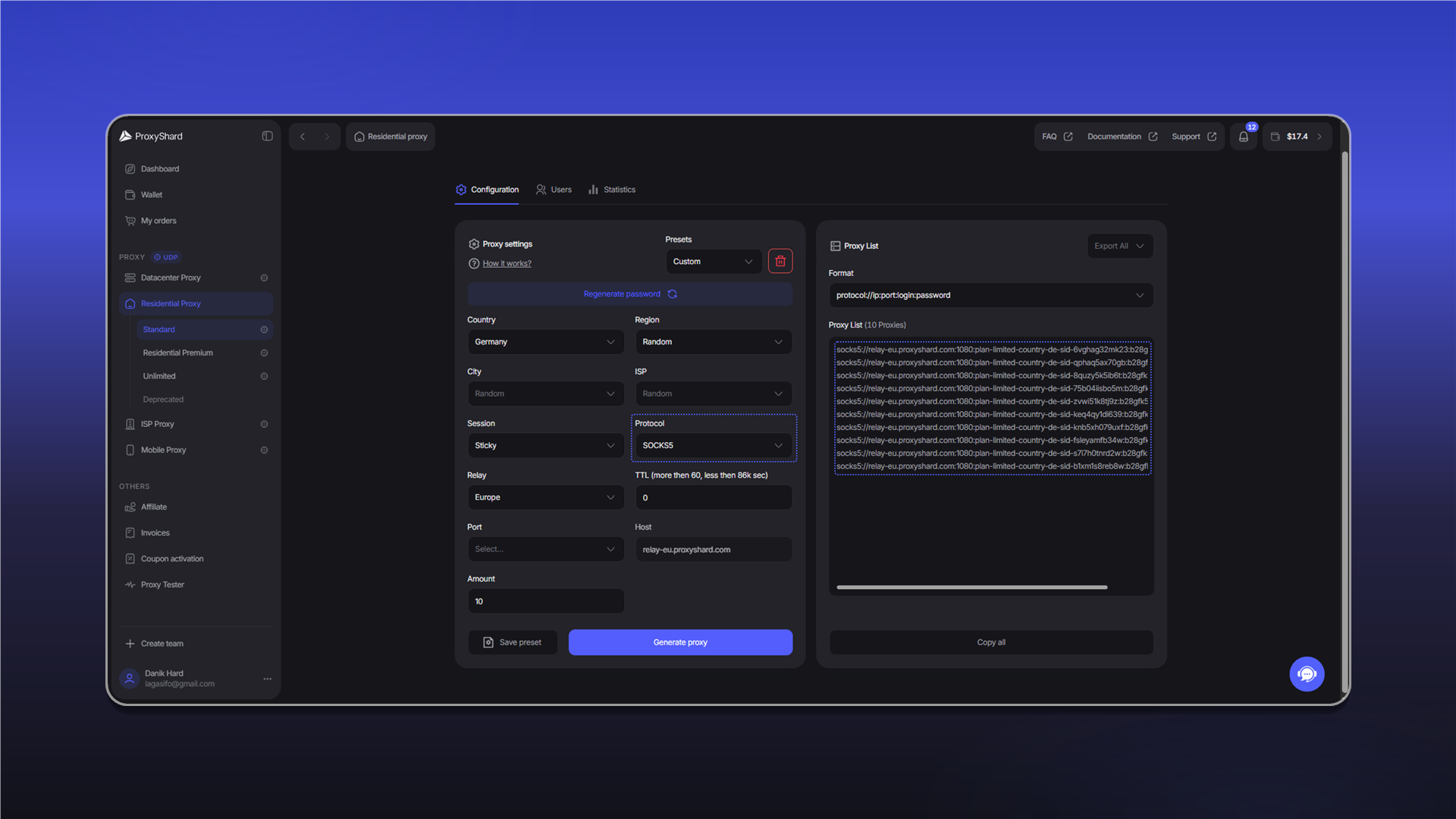1456x819 pixels.
Task: Click settings gear beside Datacenter Proxy
Action: point(264,278)
